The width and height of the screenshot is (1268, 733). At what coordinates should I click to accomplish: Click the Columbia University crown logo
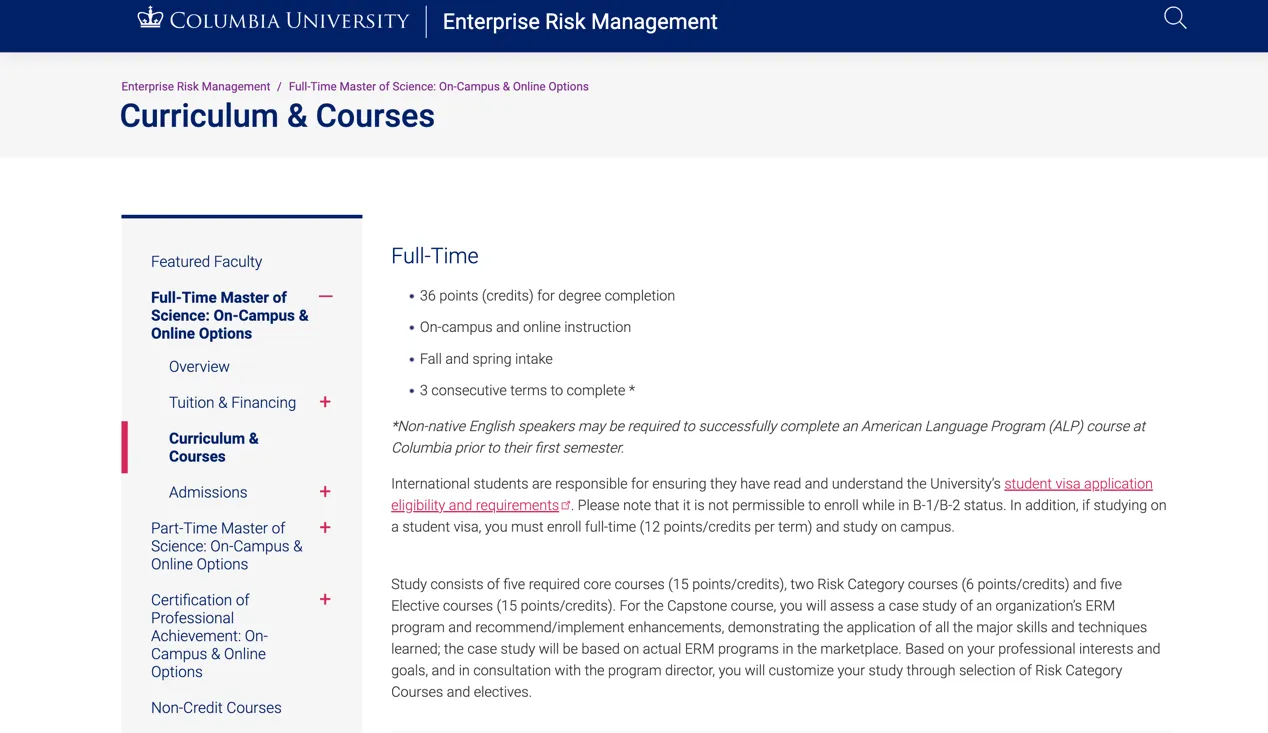pos(150,18)
